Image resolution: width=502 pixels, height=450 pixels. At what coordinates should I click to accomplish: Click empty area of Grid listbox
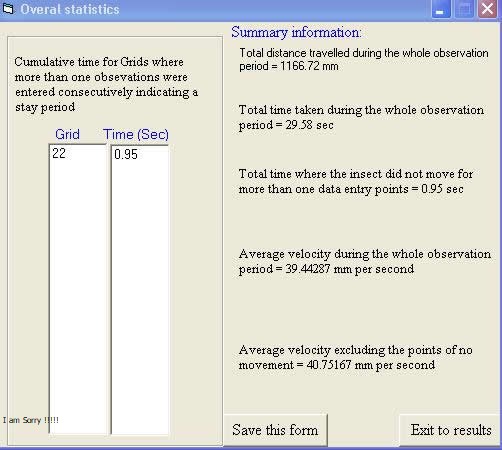coord(78,293)
